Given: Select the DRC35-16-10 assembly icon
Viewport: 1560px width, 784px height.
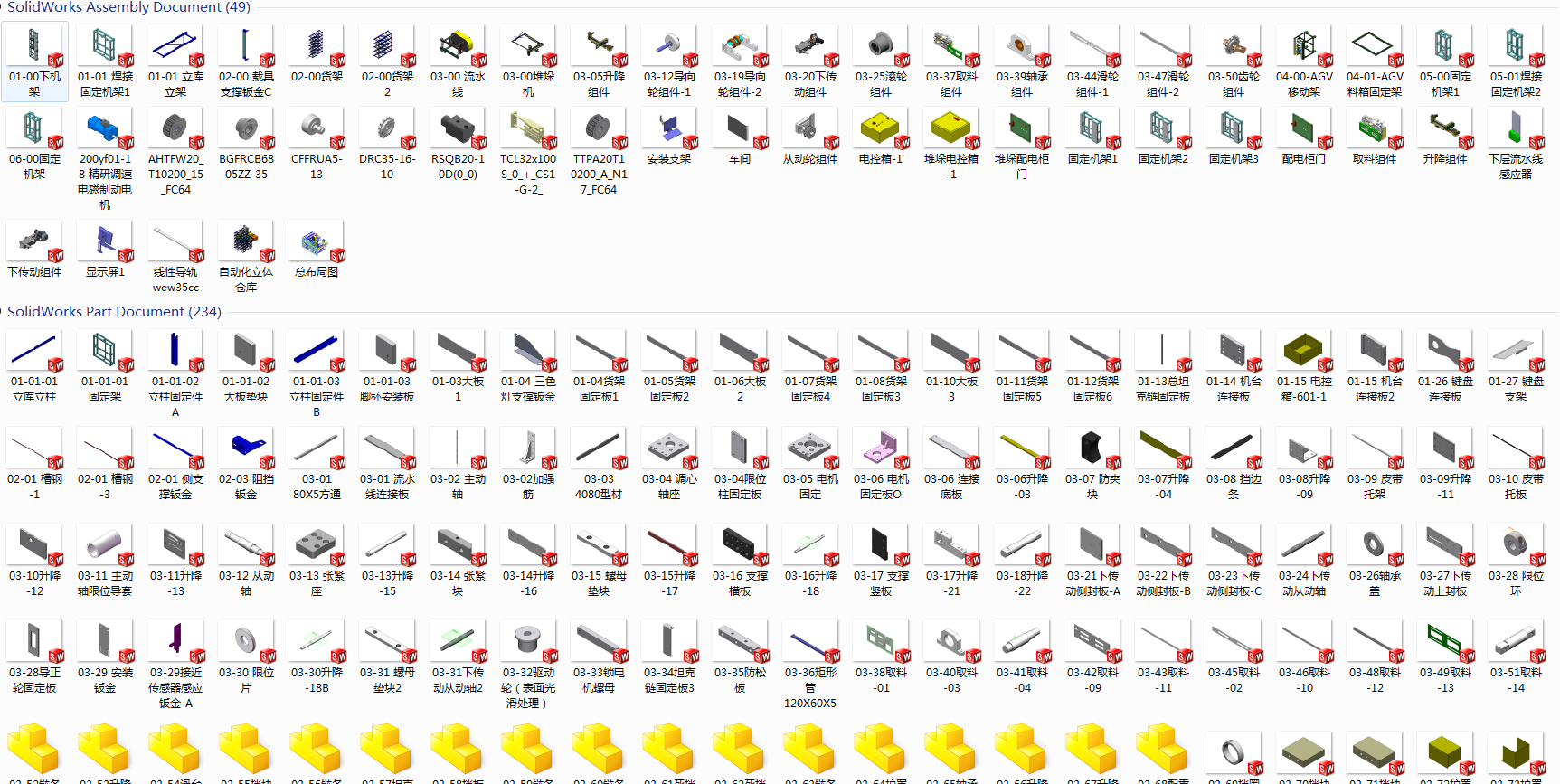Looking at the screenshot, I should pyautogui.click(x=387, y=128).
